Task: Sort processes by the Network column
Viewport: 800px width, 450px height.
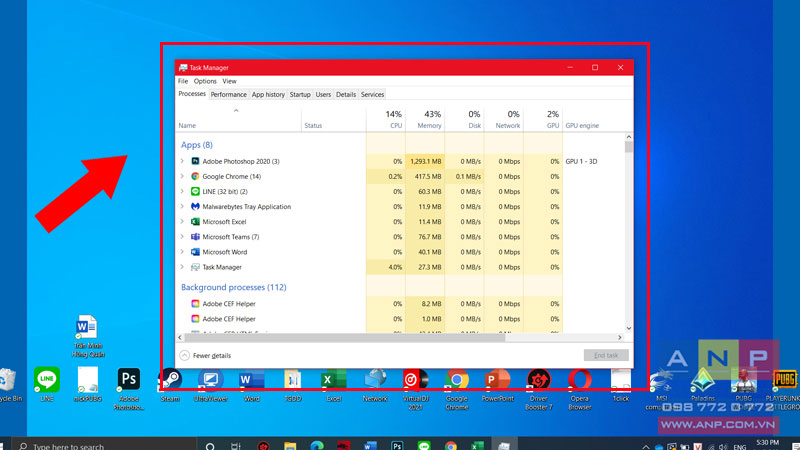Action: coord(504,119)
